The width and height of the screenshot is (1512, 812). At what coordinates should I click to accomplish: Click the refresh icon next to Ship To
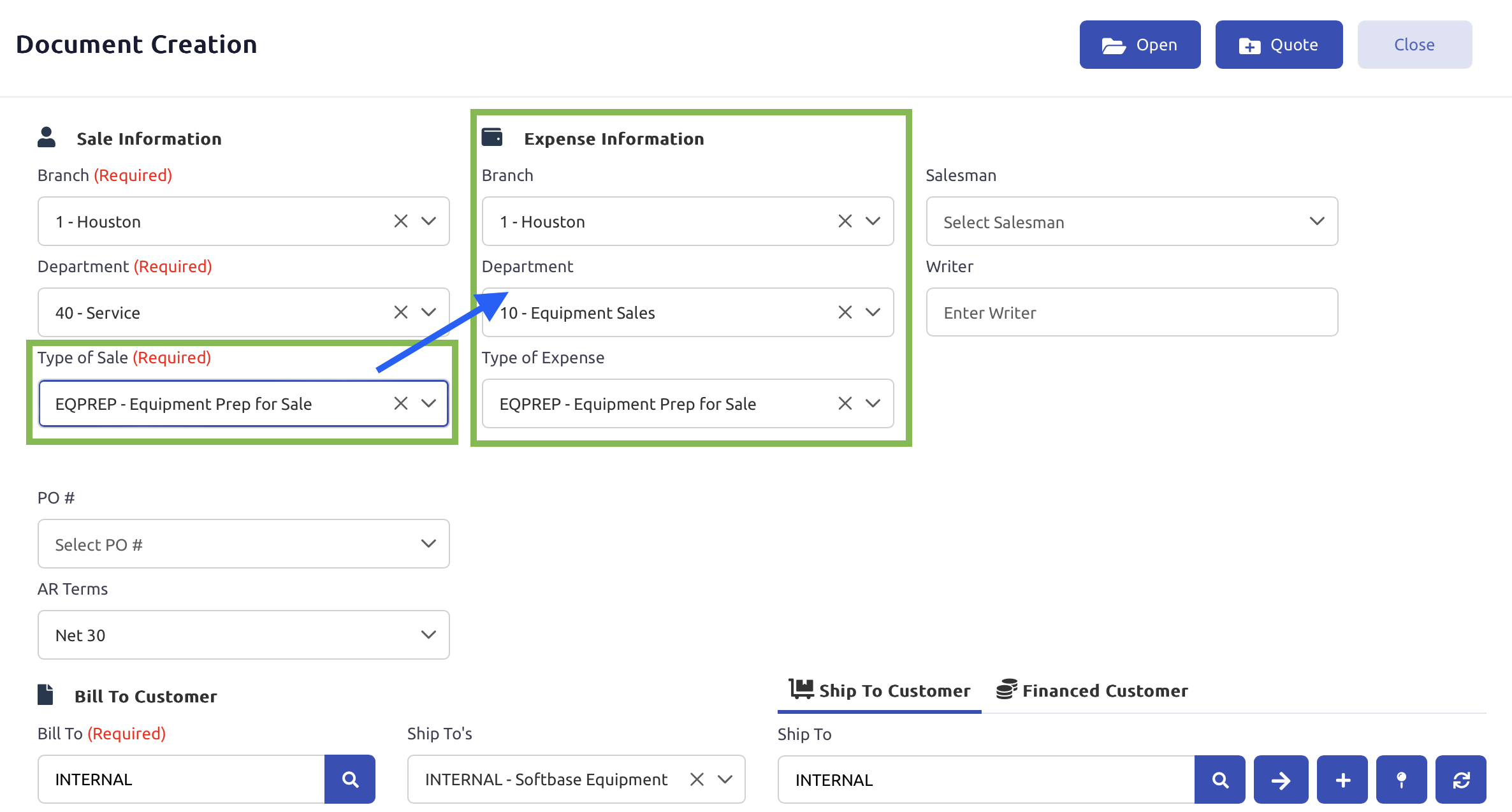tap(1460, 779)
